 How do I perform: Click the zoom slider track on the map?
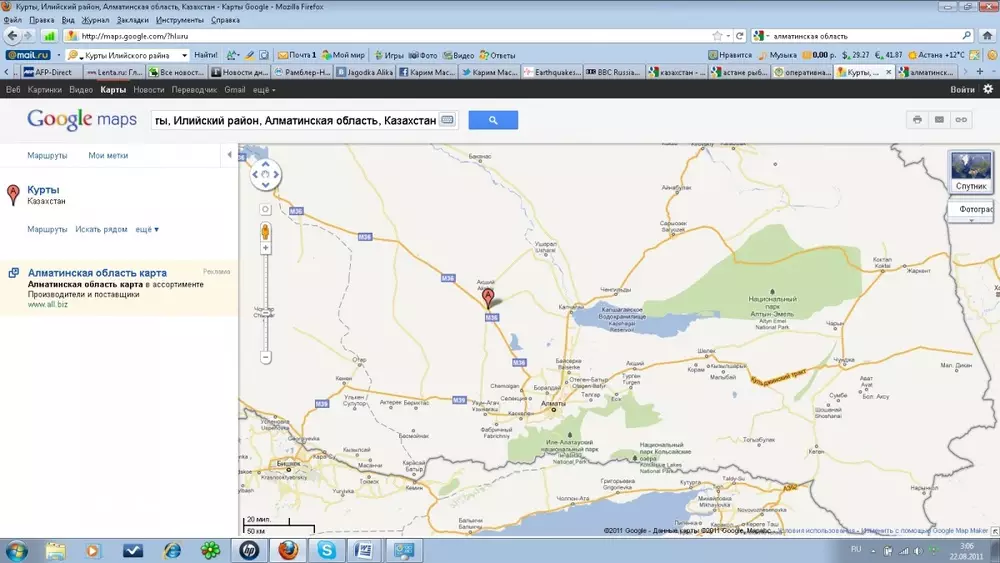pos(266,300)
